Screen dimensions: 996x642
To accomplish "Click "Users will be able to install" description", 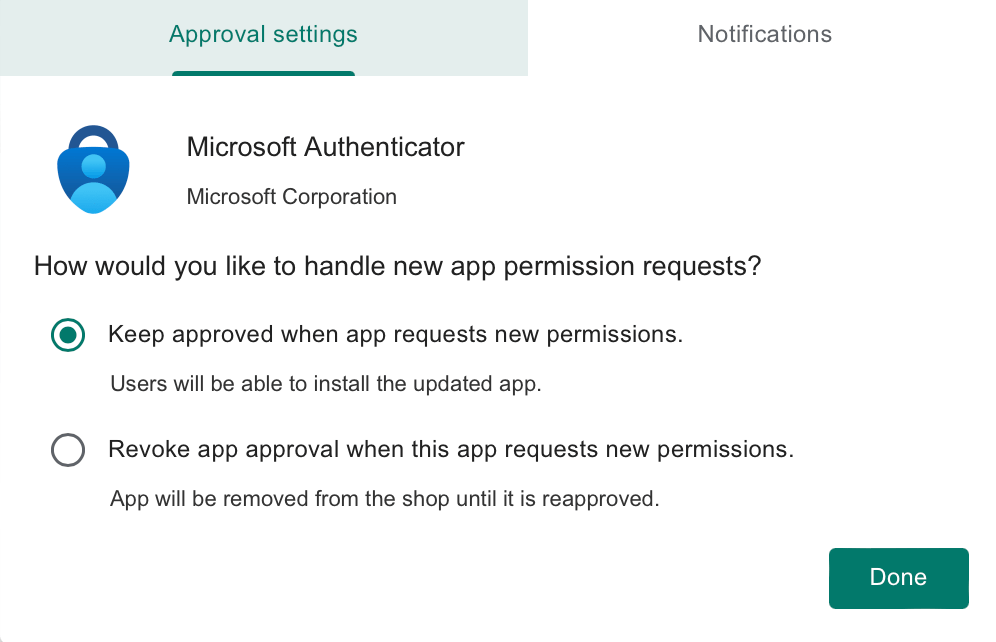I will (325, 384).
